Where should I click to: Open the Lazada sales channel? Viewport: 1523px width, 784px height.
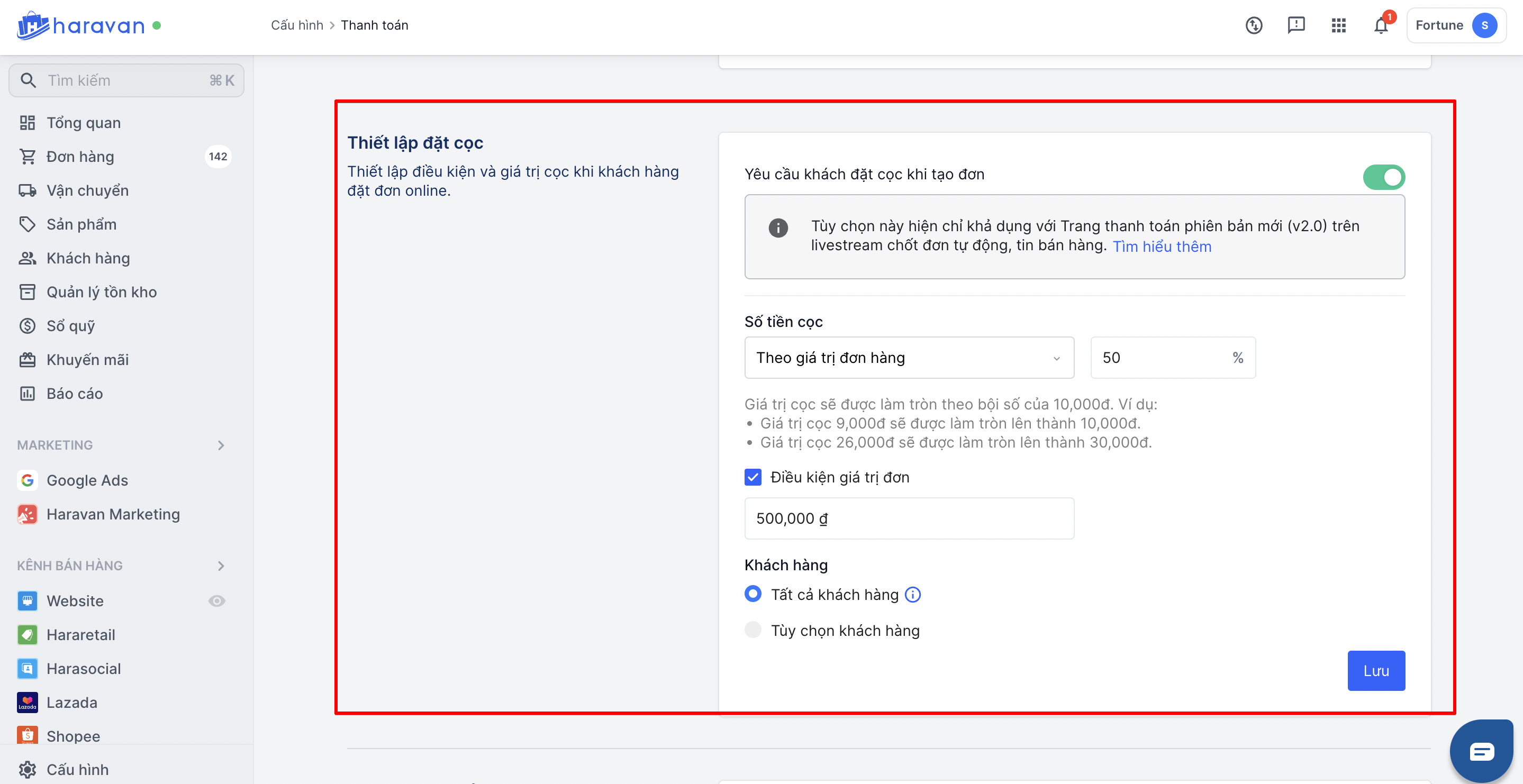coord(71,702)
